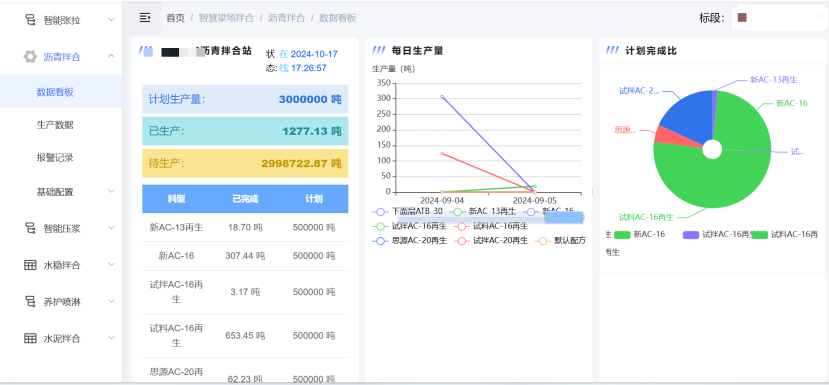
Task: Click the 试料AC-16再生 pie chart label
Action: pyautogui.click(x=646, y=217)
